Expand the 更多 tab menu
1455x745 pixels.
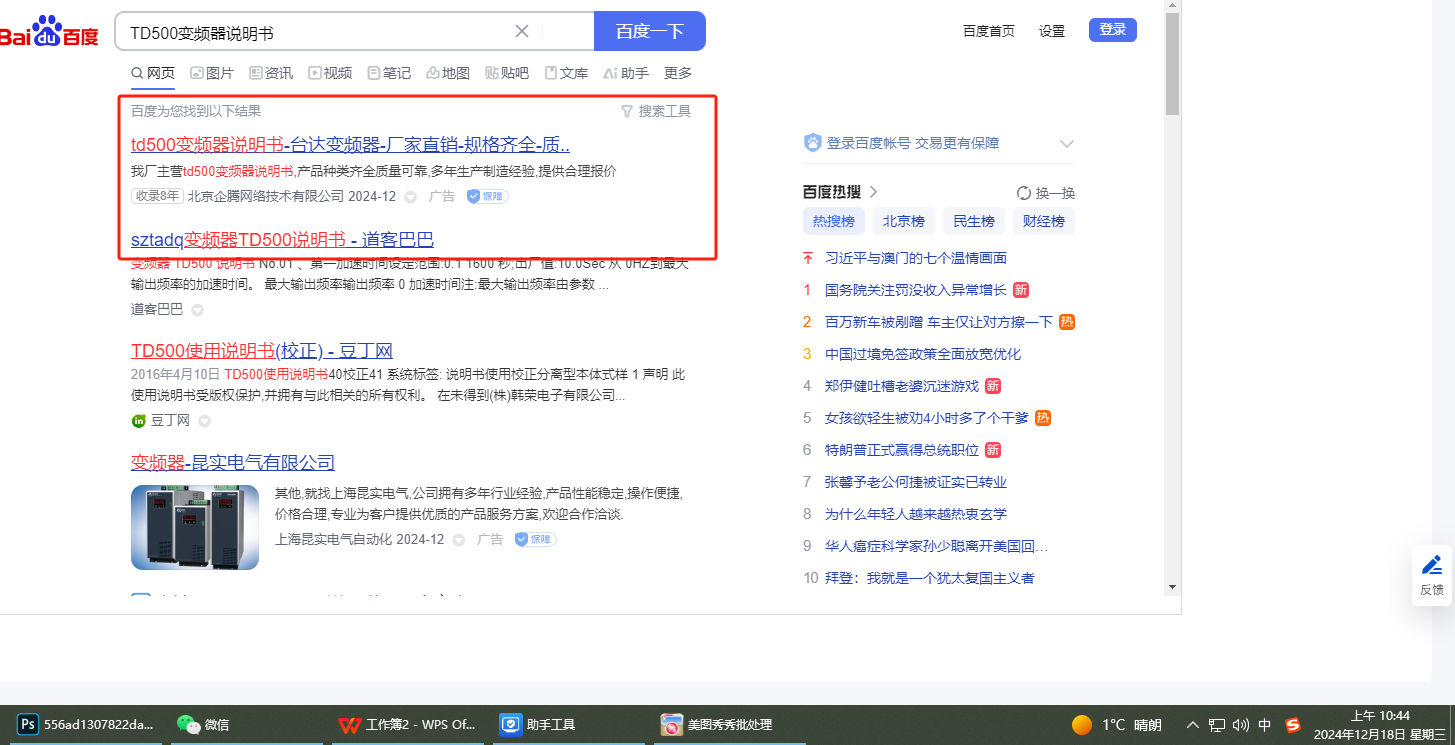click(x=678, y=73)
